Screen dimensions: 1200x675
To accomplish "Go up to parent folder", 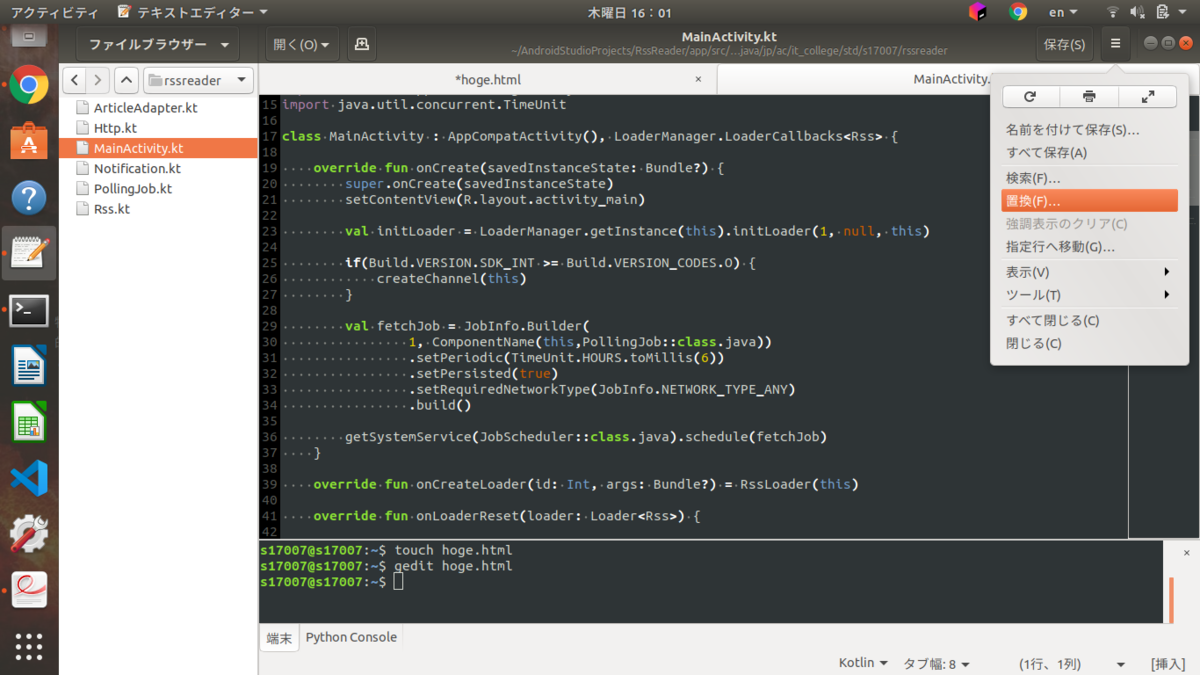I will click(126, 80).
